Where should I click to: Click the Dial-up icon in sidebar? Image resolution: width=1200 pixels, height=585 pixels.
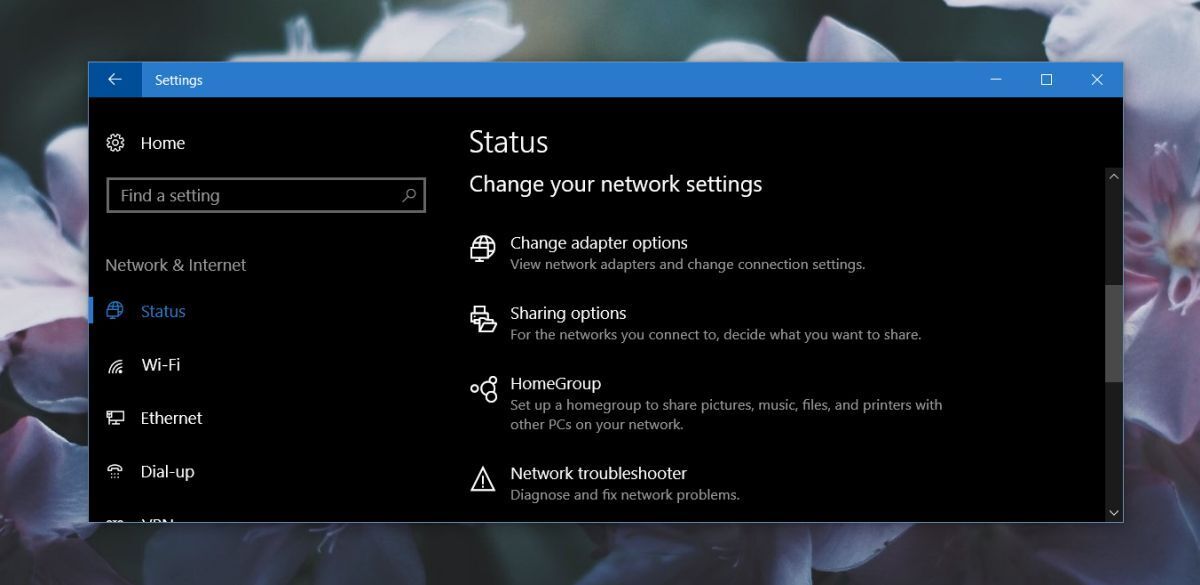(x=115, y=471)
